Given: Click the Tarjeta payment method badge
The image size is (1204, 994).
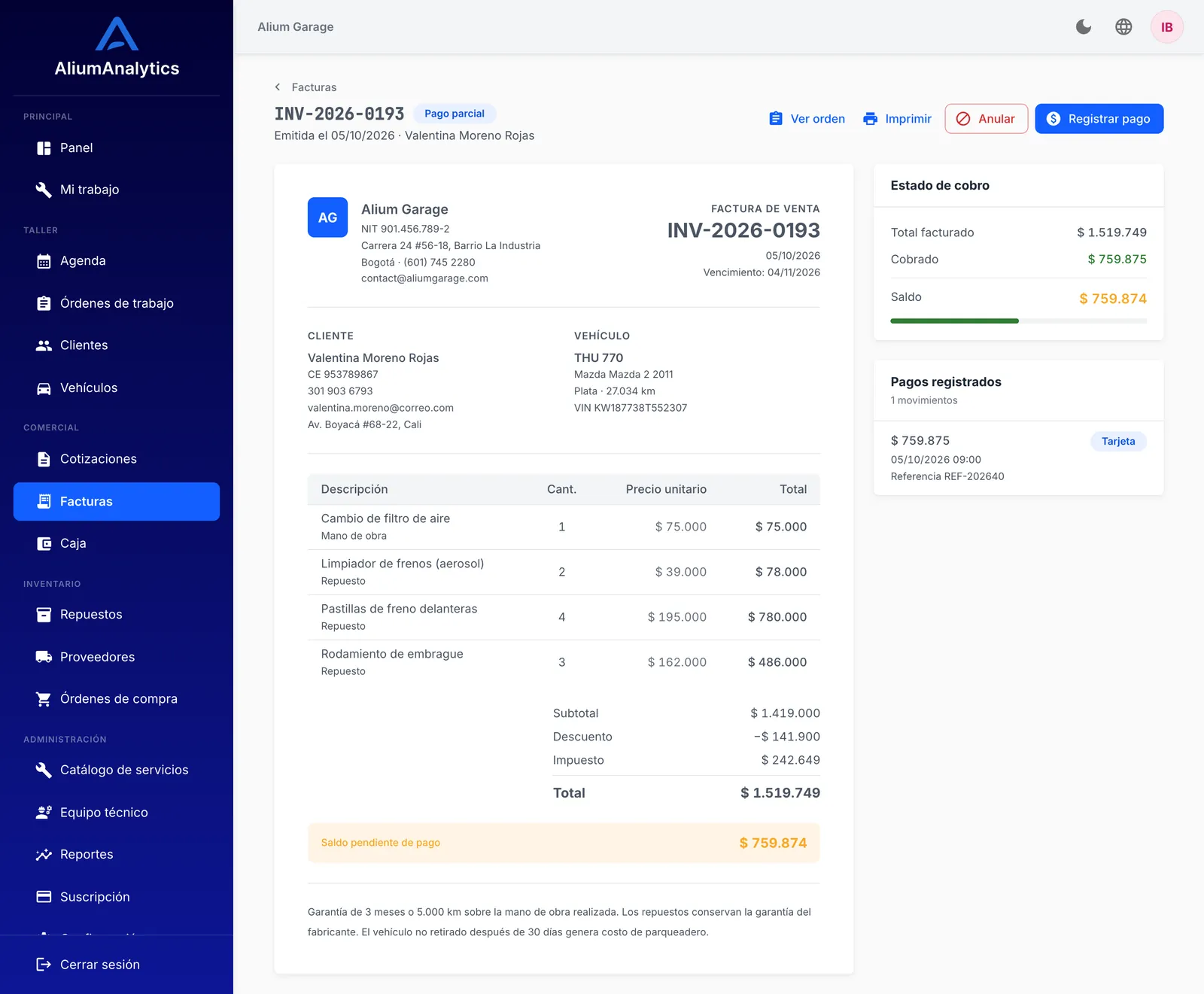Looking at the screenshot, I should (1118, 442).
